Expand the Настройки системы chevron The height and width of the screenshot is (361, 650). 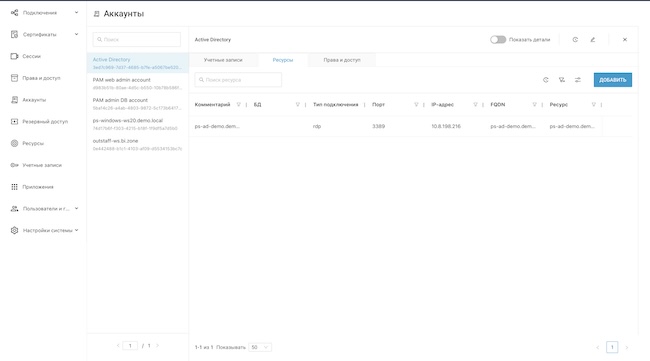tap(76, 230)
